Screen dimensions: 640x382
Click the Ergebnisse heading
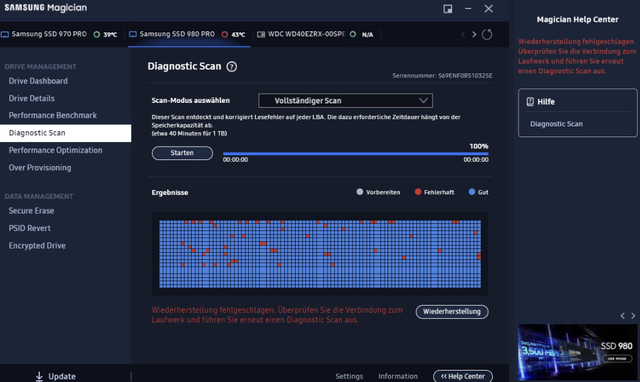pos(170,193)
